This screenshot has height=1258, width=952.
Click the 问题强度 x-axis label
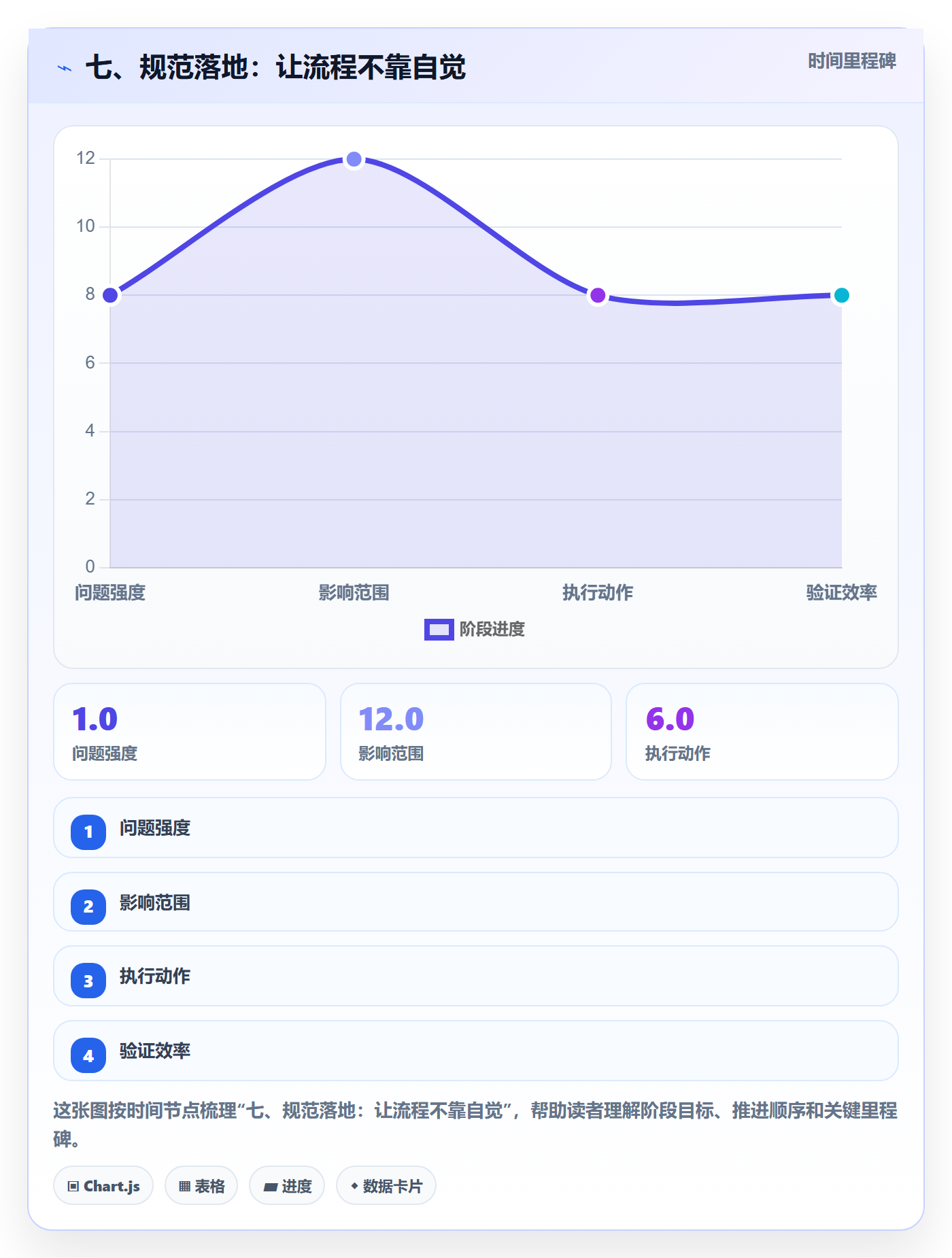pos(110,593)
